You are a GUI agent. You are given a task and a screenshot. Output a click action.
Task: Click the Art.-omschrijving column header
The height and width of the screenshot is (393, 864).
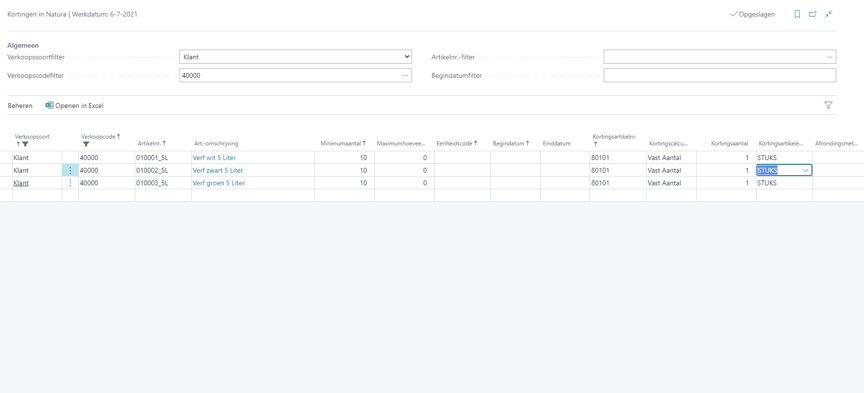[x=216, y=143]
